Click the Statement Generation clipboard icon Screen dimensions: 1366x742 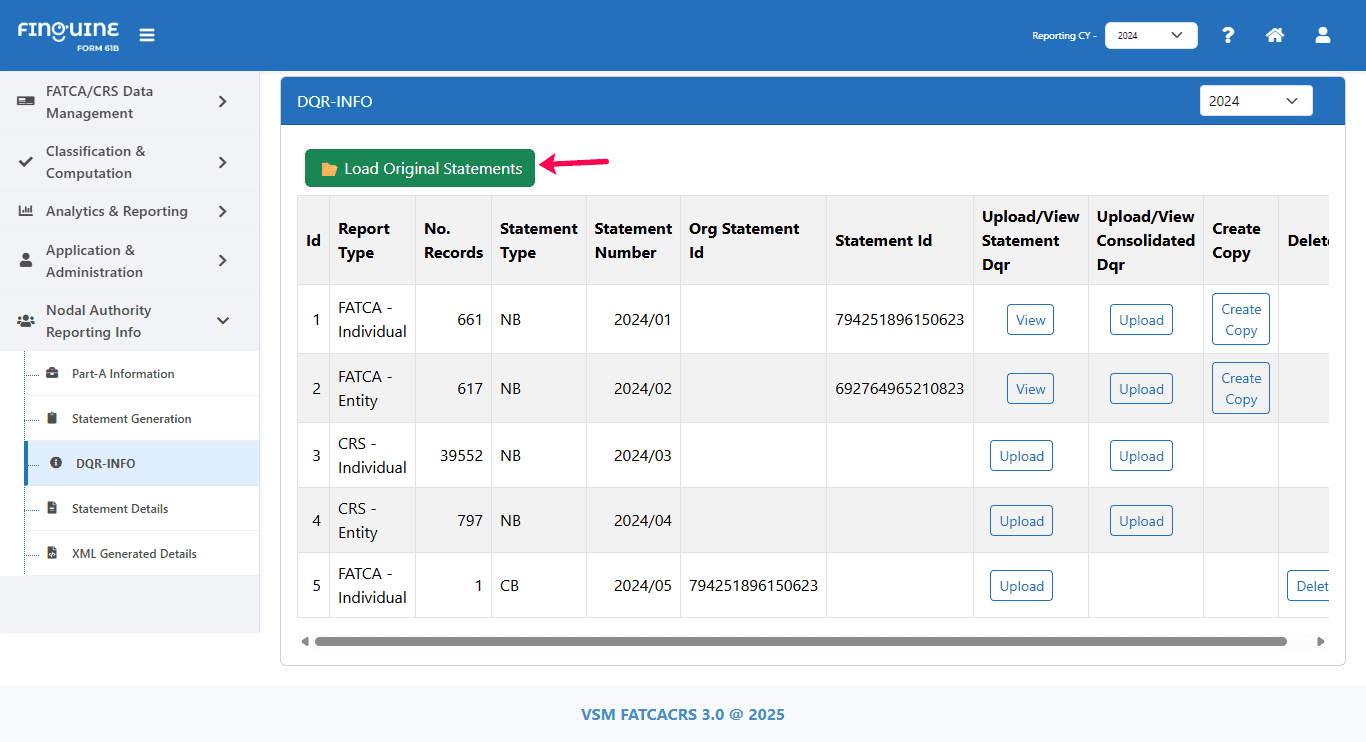point(52,418)
